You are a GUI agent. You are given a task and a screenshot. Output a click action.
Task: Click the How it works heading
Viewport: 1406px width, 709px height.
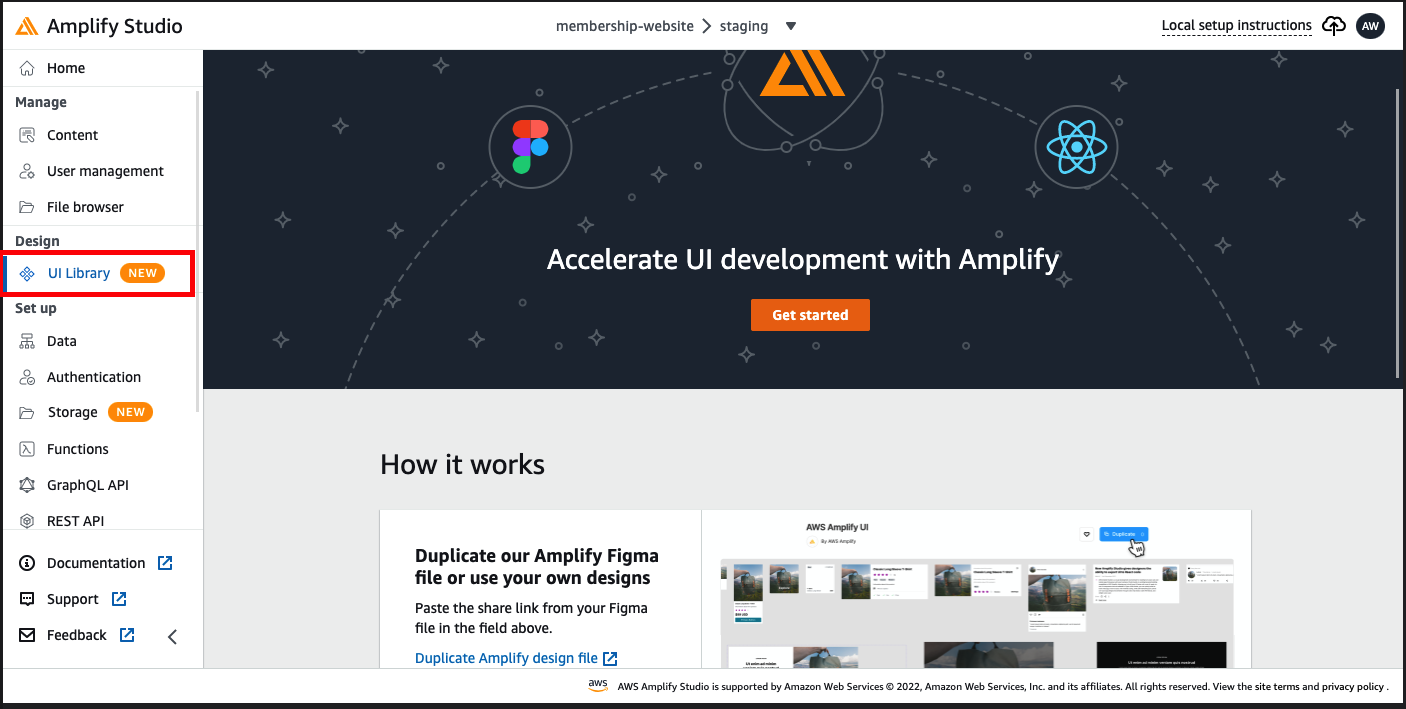click(463, 464)
